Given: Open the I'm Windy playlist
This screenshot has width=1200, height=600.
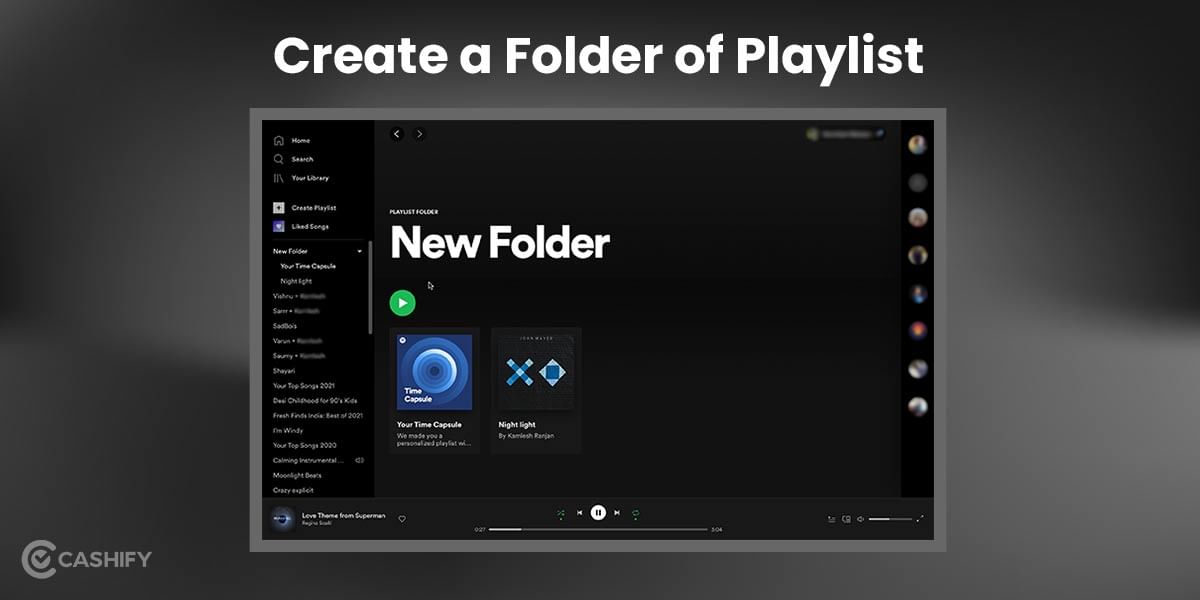Looking at the screenshot, I should [288, 431].
